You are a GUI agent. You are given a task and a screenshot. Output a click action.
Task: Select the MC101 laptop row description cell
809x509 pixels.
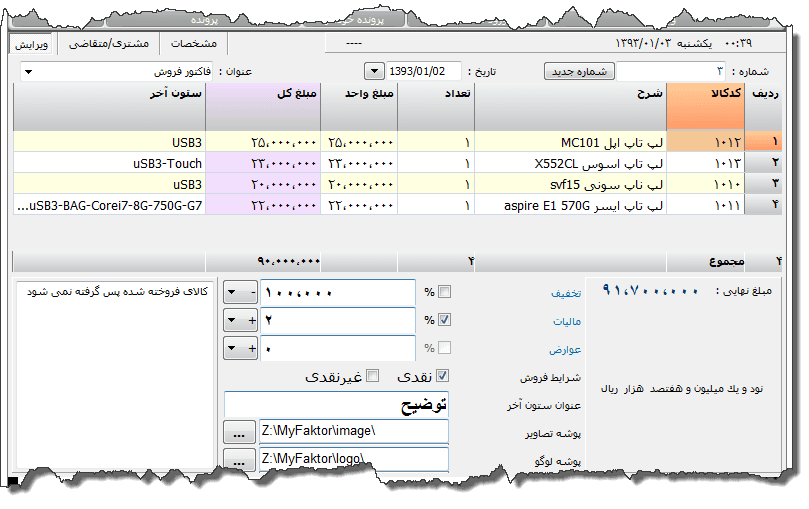point(570,142)
